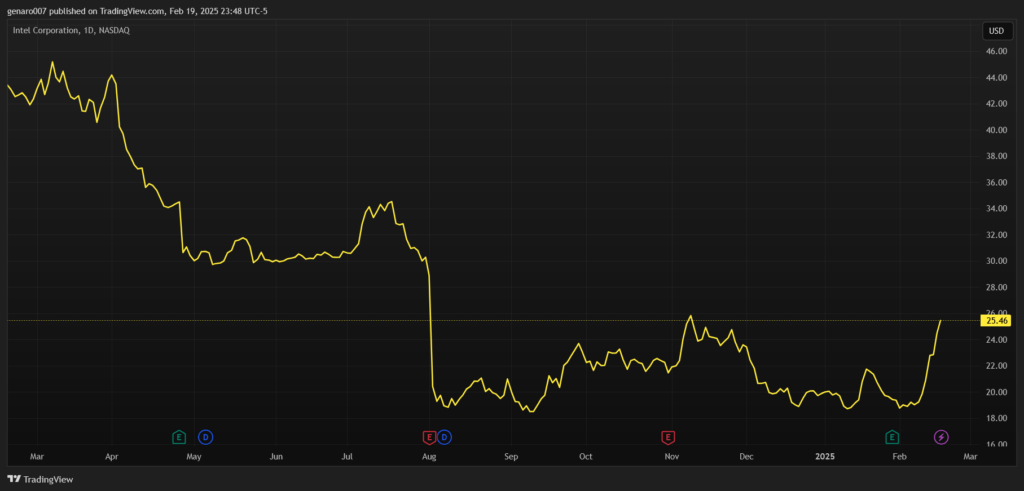Click the green earnings marker near May
This screenshot has height=491, width=1024.
coord(179,437)
